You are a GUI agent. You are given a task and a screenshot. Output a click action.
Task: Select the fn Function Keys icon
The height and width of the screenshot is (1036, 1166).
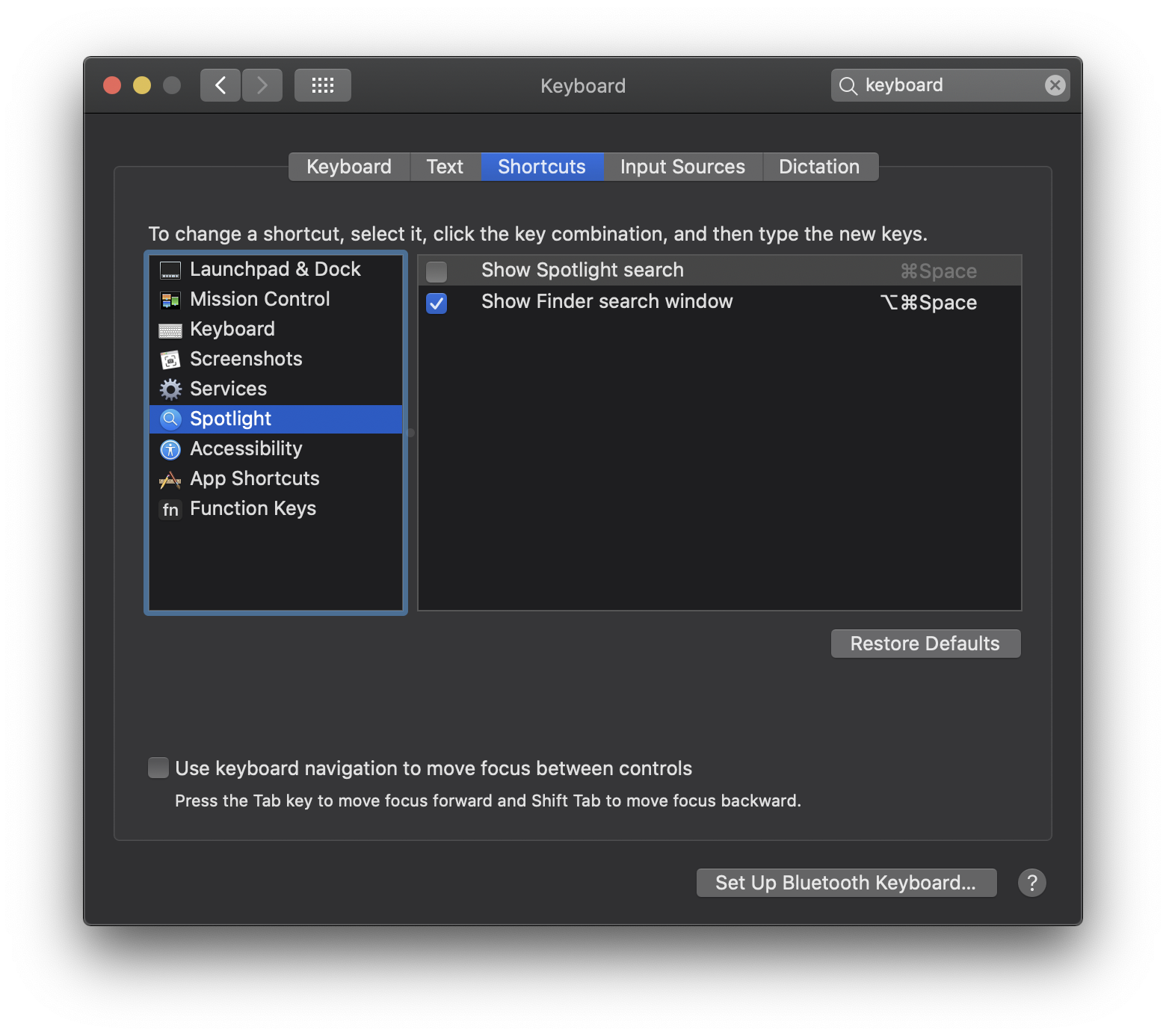tap(170, 509)
